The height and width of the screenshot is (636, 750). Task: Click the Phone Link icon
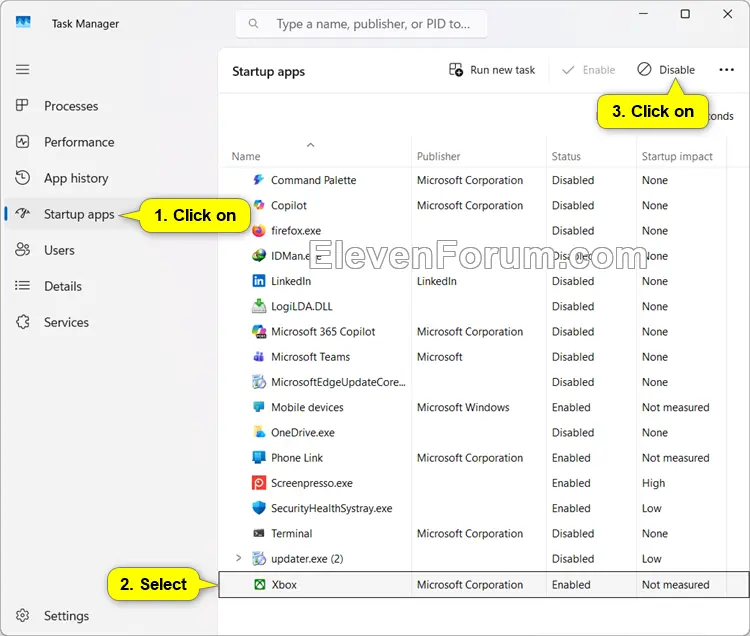[259, 458]
